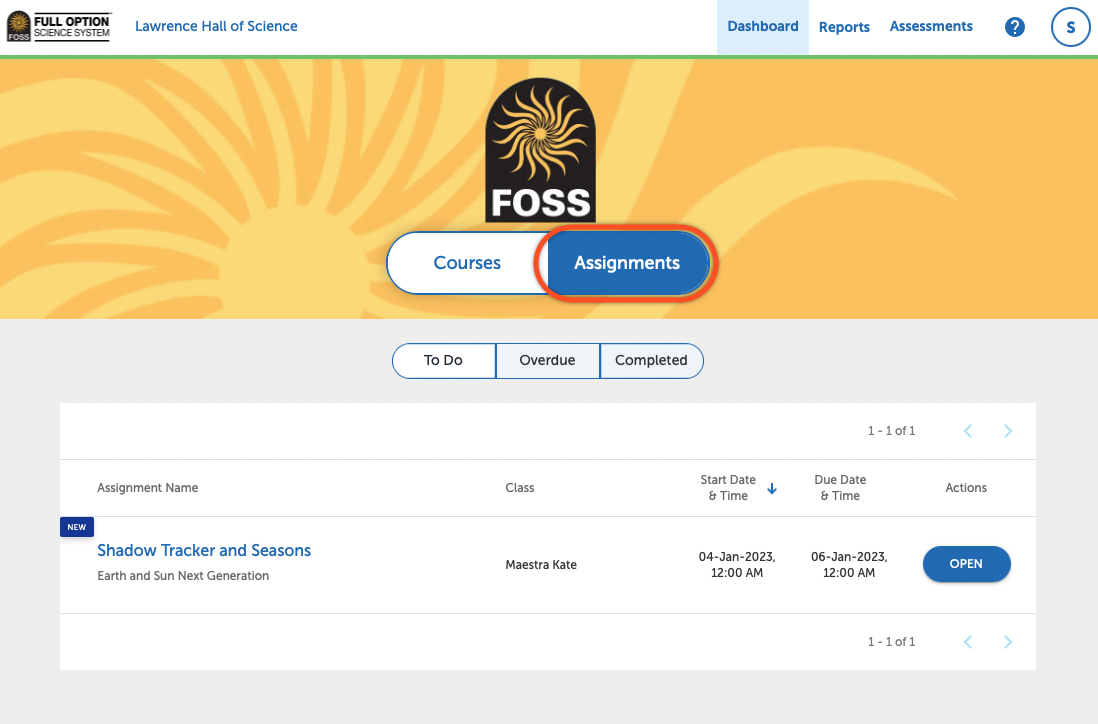Switch to the Courses view

pyautogui.click(x=467, y=263)
